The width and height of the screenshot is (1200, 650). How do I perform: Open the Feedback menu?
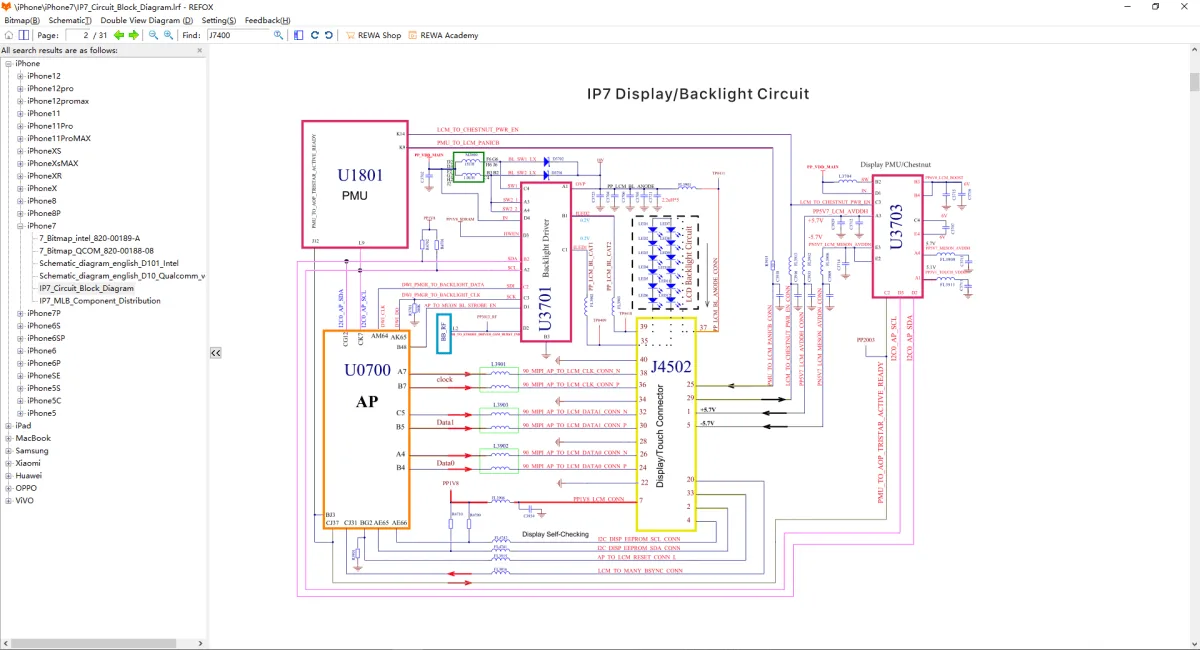[268, 20]
